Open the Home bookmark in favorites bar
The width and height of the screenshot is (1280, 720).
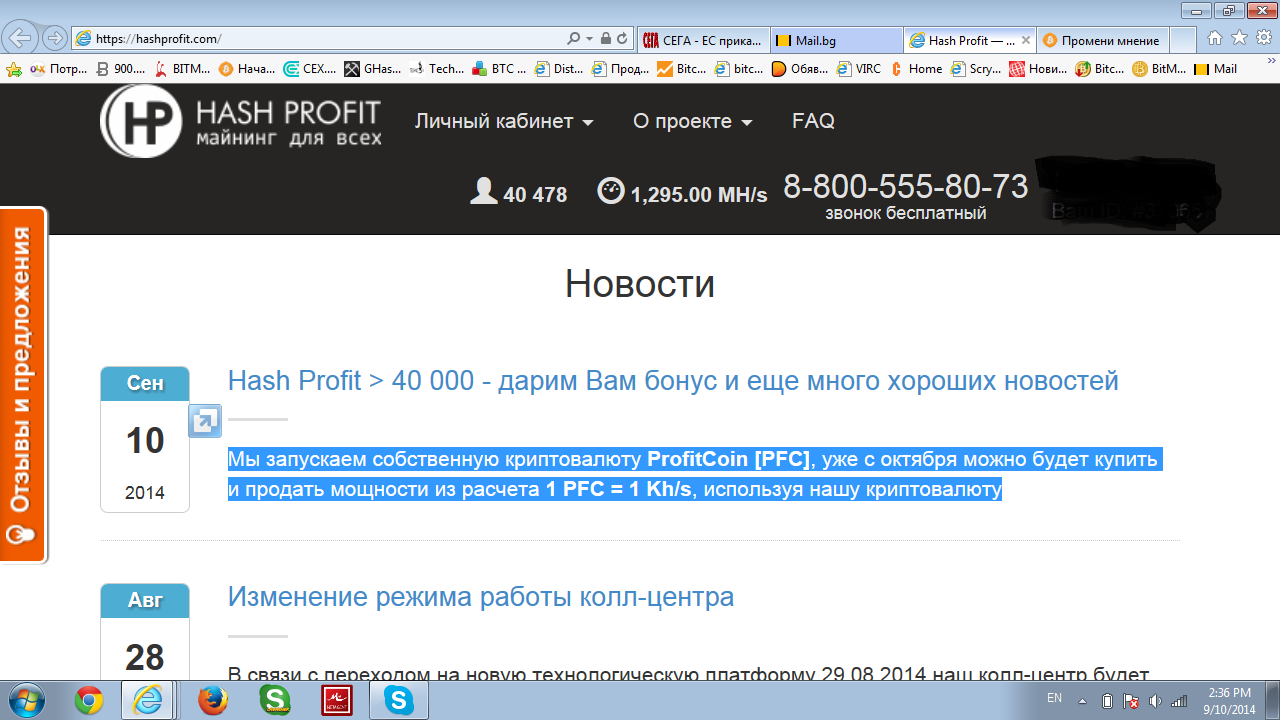click(x=916, y=69)
